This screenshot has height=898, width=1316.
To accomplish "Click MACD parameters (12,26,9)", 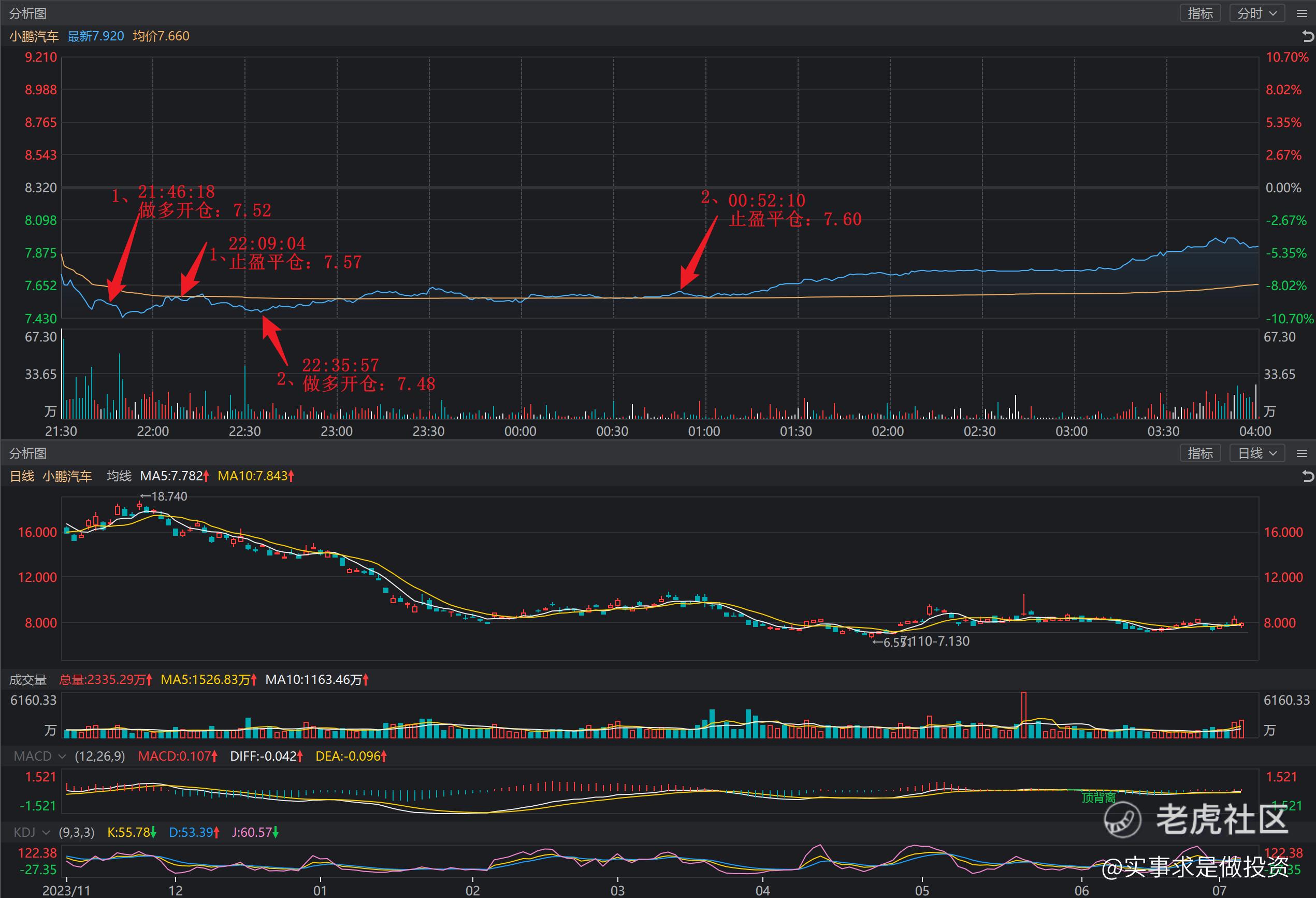I will point(99,757).
